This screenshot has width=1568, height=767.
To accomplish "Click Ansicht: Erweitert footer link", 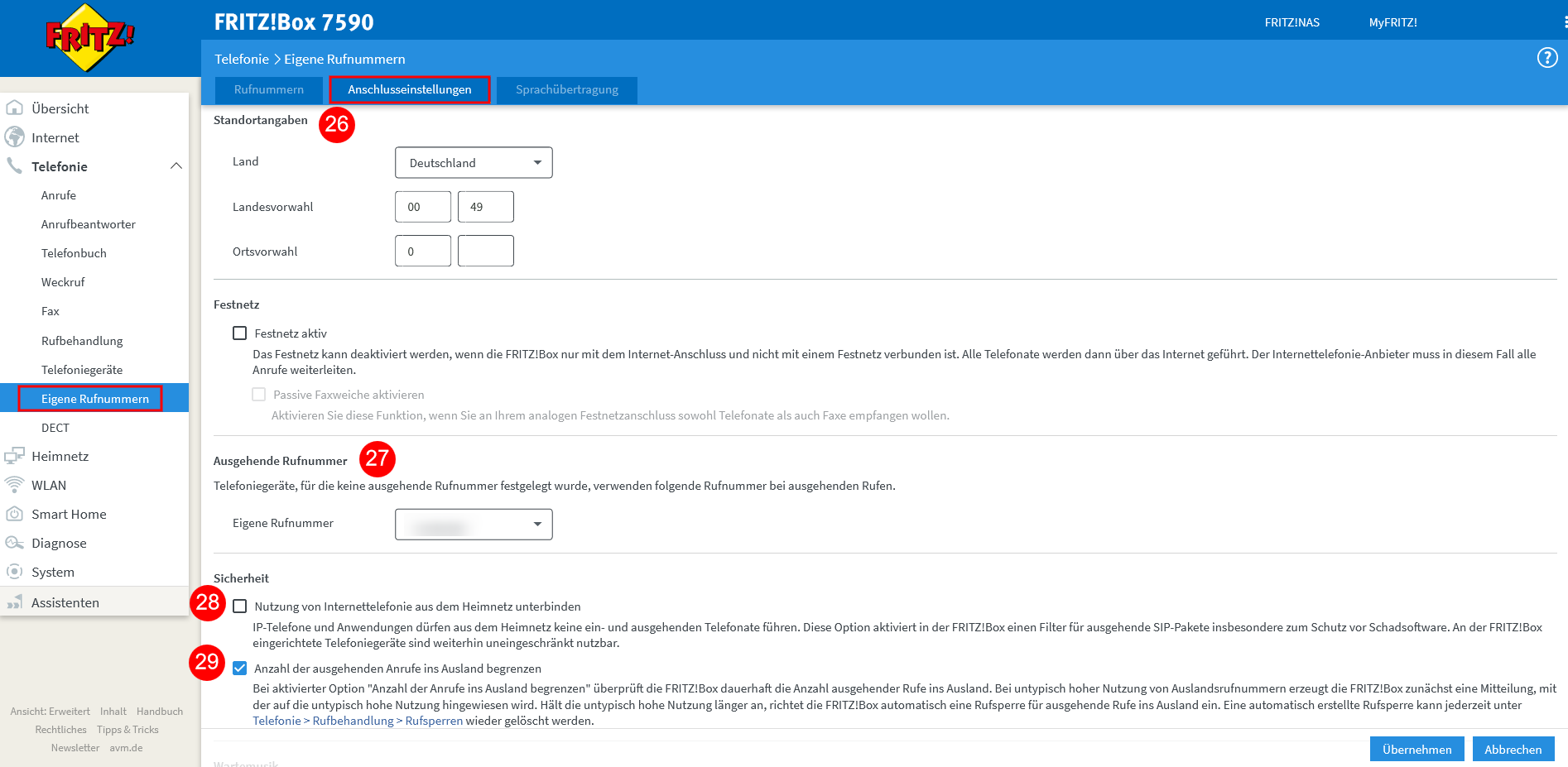I will coord(50,712).
